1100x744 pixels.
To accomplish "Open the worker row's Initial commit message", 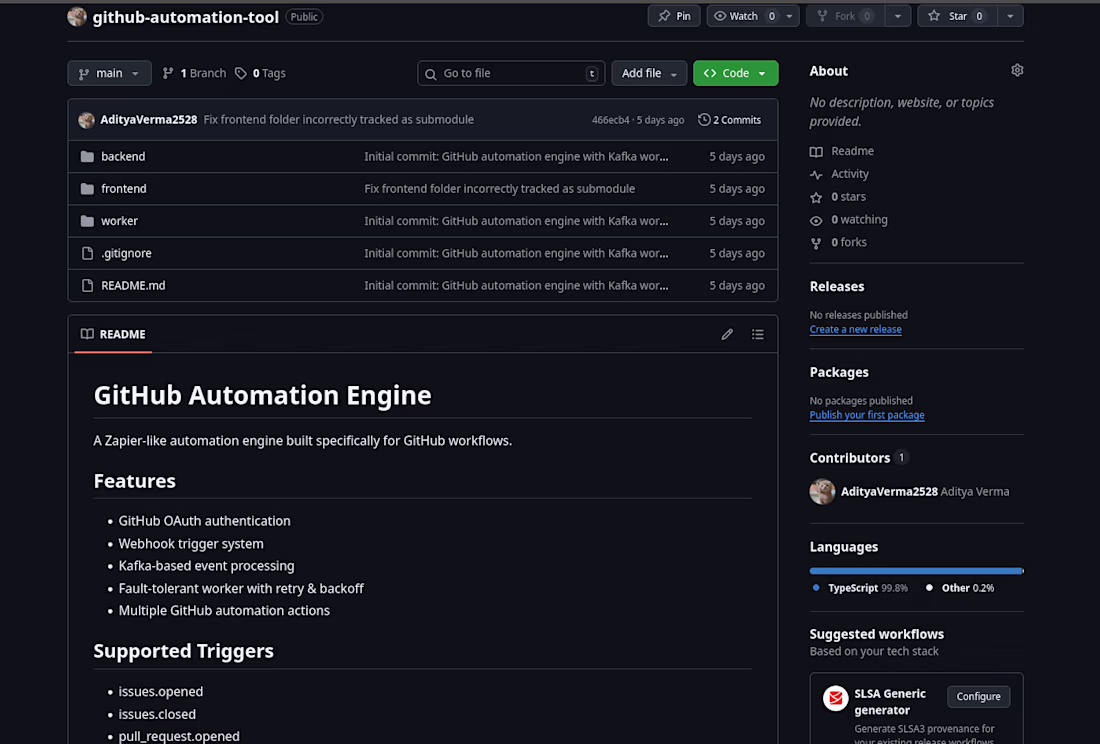I will pos(516,221).
